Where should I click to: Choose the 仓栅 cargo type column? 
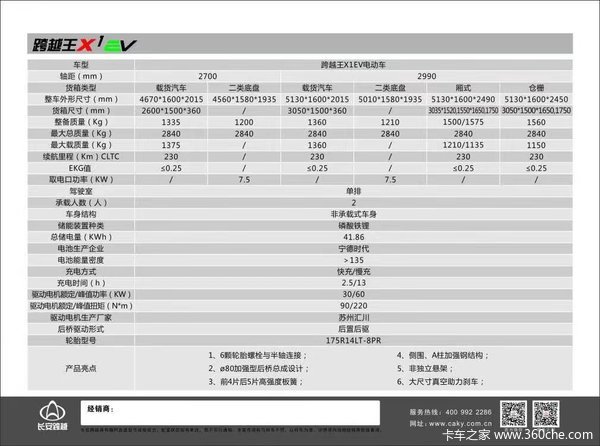542,87
